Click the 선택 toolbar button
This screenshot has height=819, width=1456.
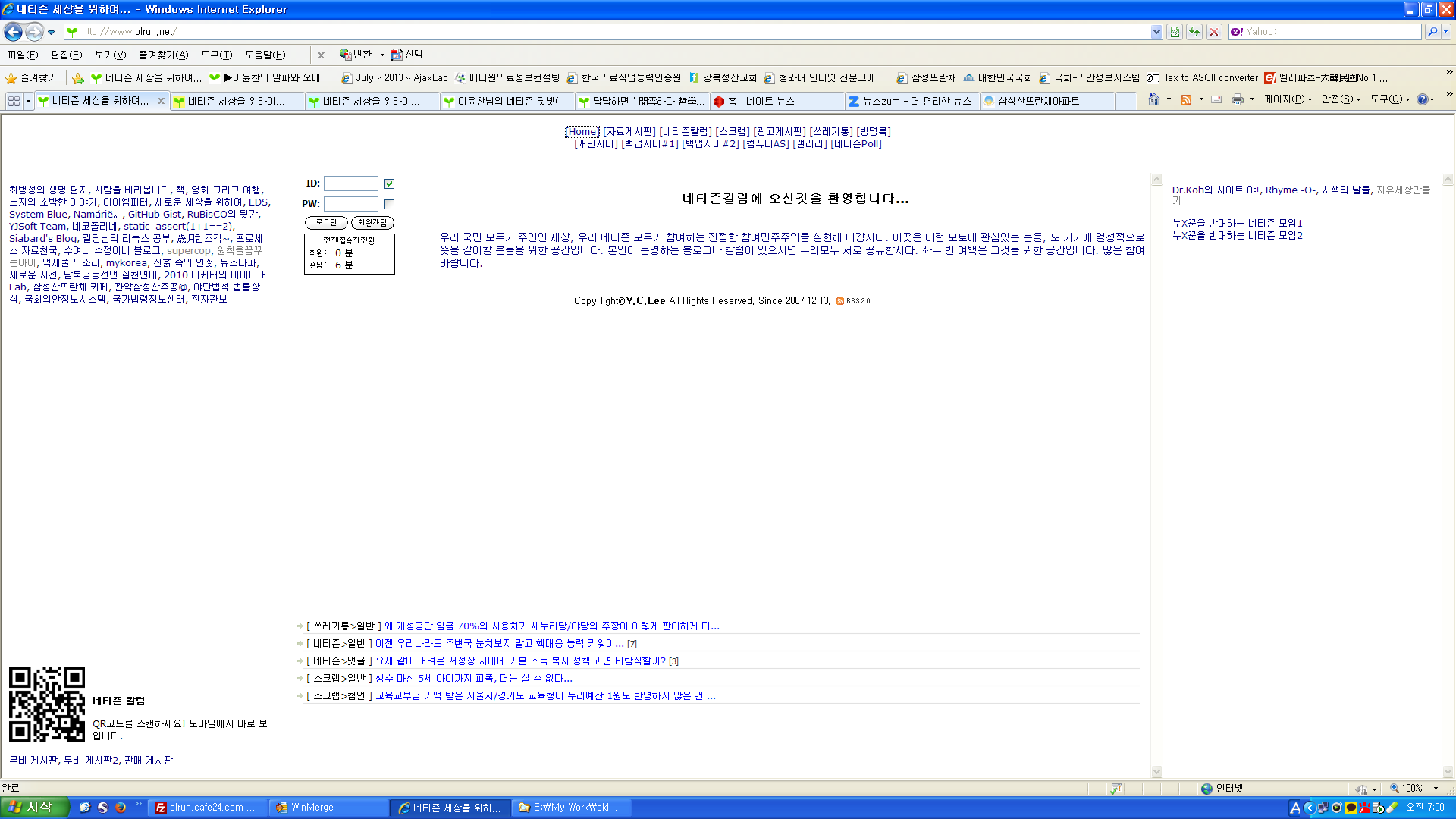click(x=406, y=55)
